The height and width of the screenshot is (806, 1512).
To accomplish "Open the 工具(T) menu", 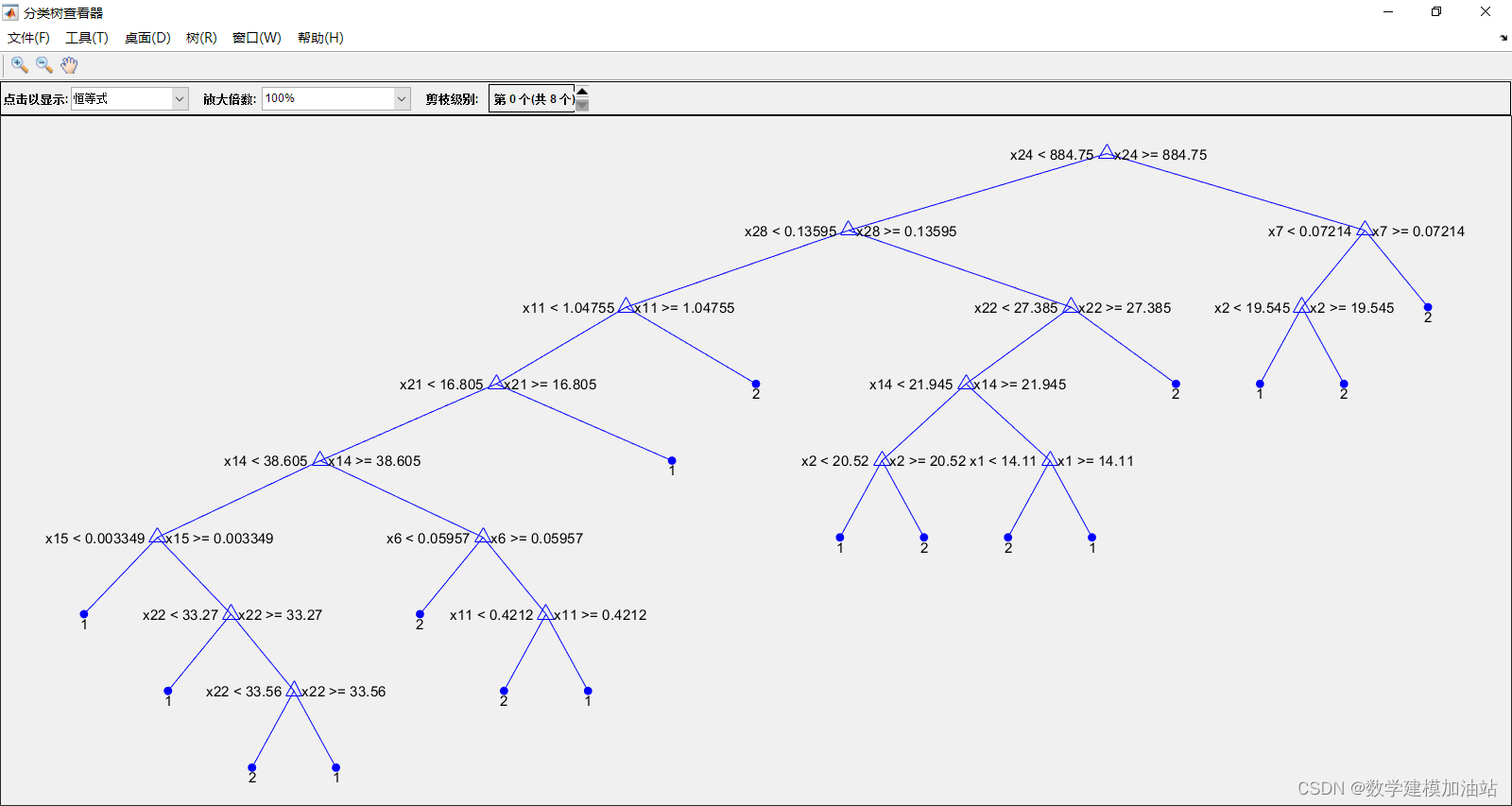I will pyautogui.click(x=87, y=38).
